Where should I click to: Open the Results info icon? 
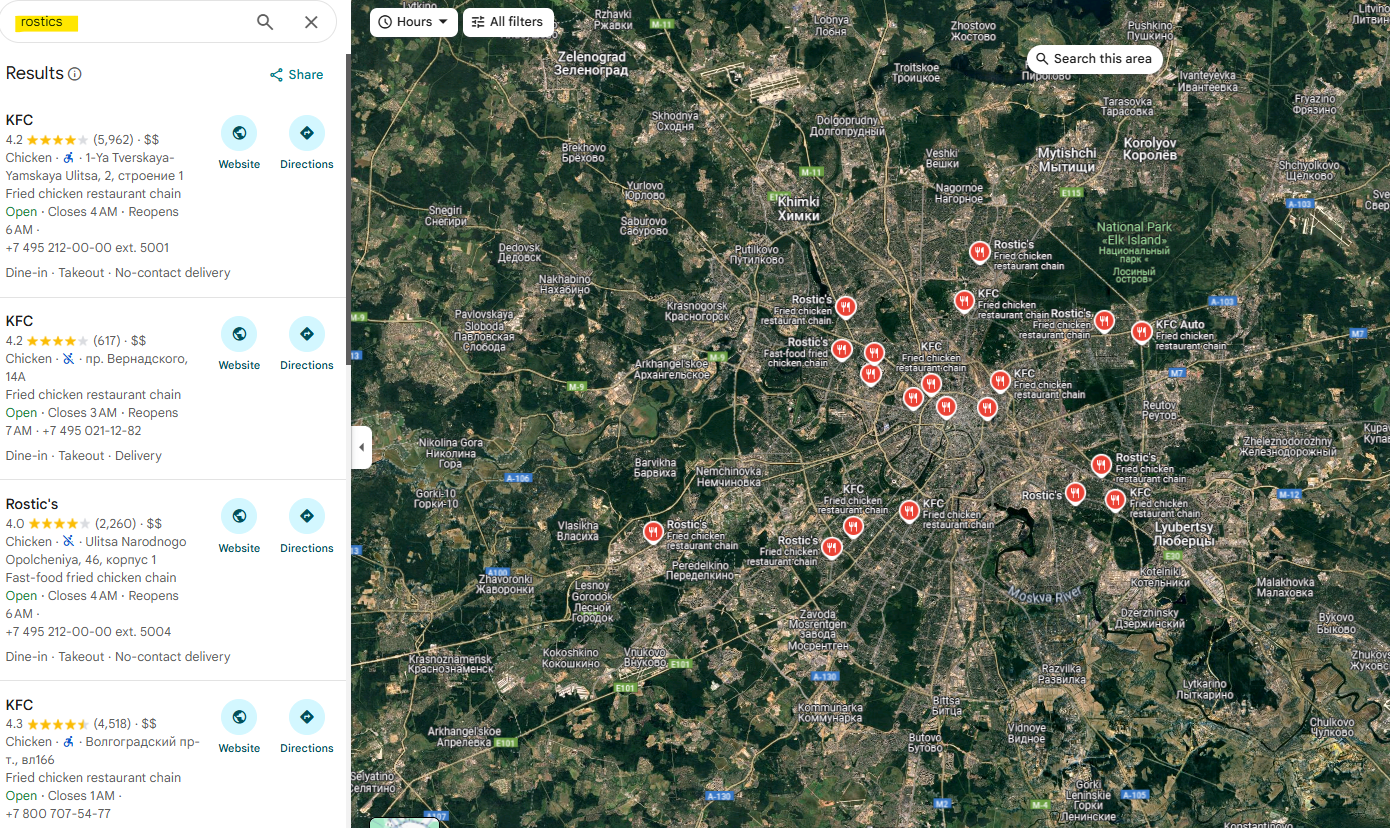tap(75, 74)
